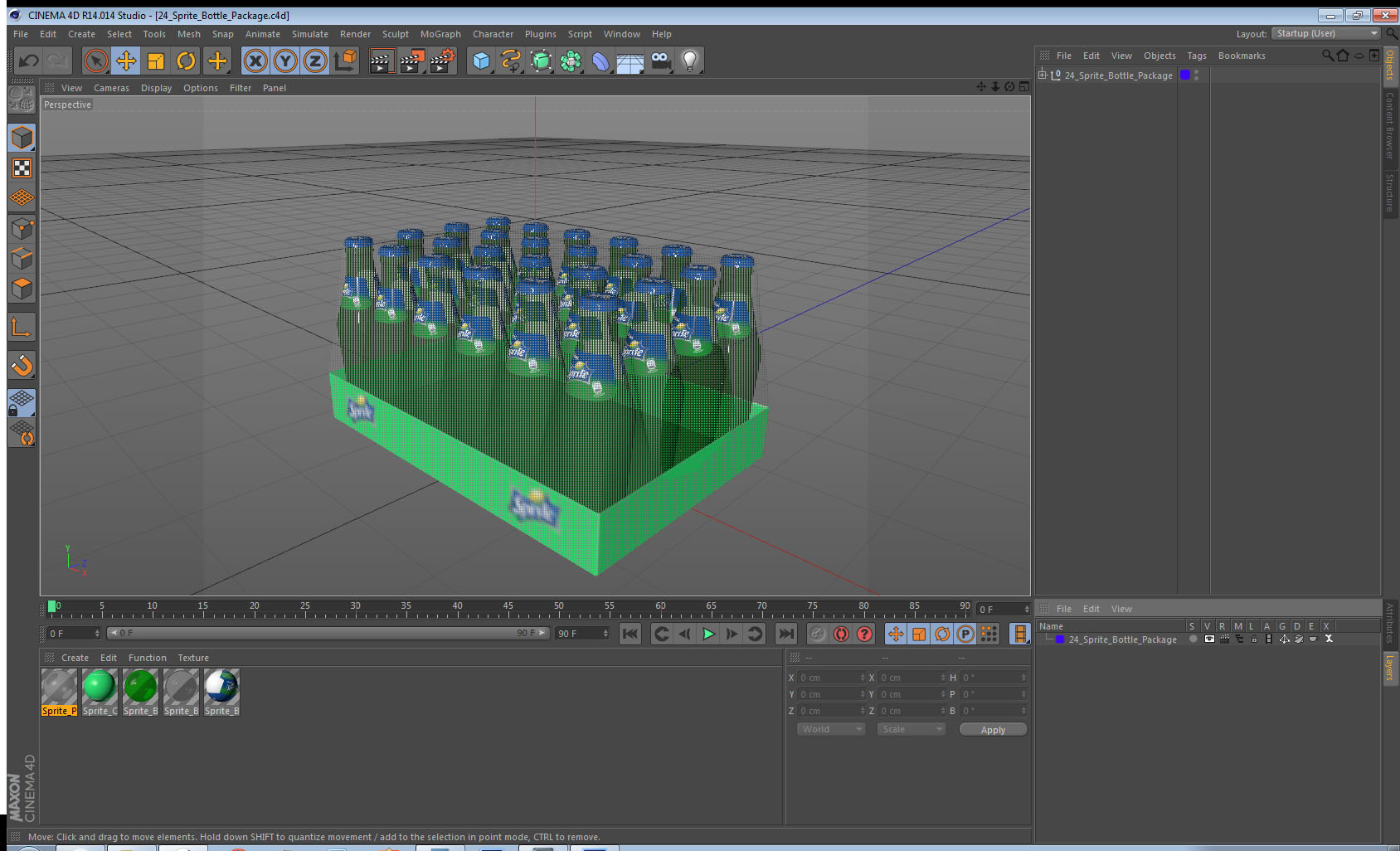This screenshot has width=1400, height=851.
Task: Toggle the layer Solo dot
Action: [x=1193, y=639]
